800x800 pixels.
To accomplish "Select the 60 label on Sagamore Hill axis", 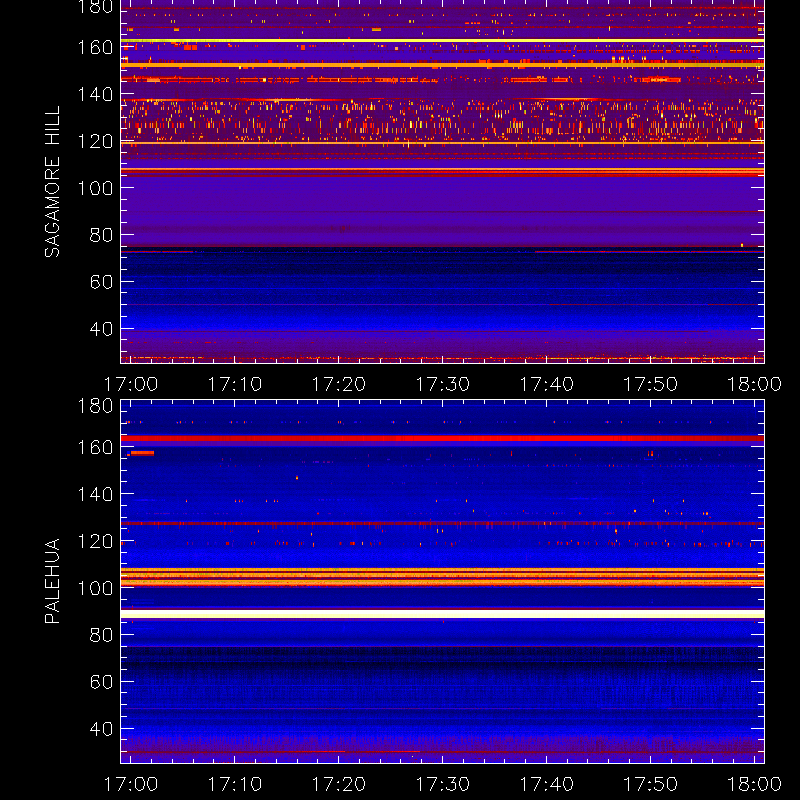I will point(101,282).
